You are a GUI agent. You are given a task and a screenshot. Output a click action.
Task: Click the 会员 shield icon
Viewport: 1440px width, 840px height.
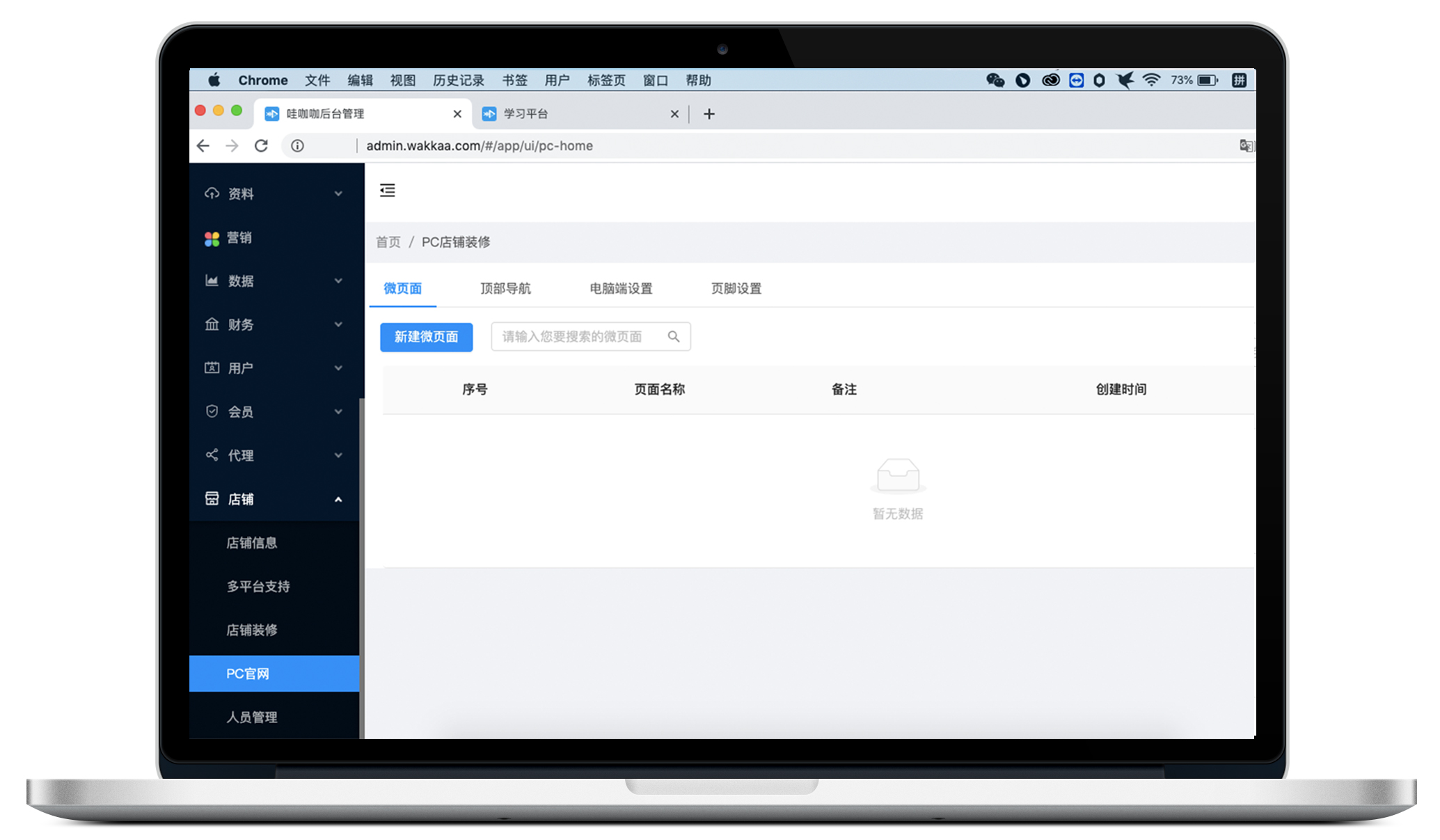click(x=212, y=411)
